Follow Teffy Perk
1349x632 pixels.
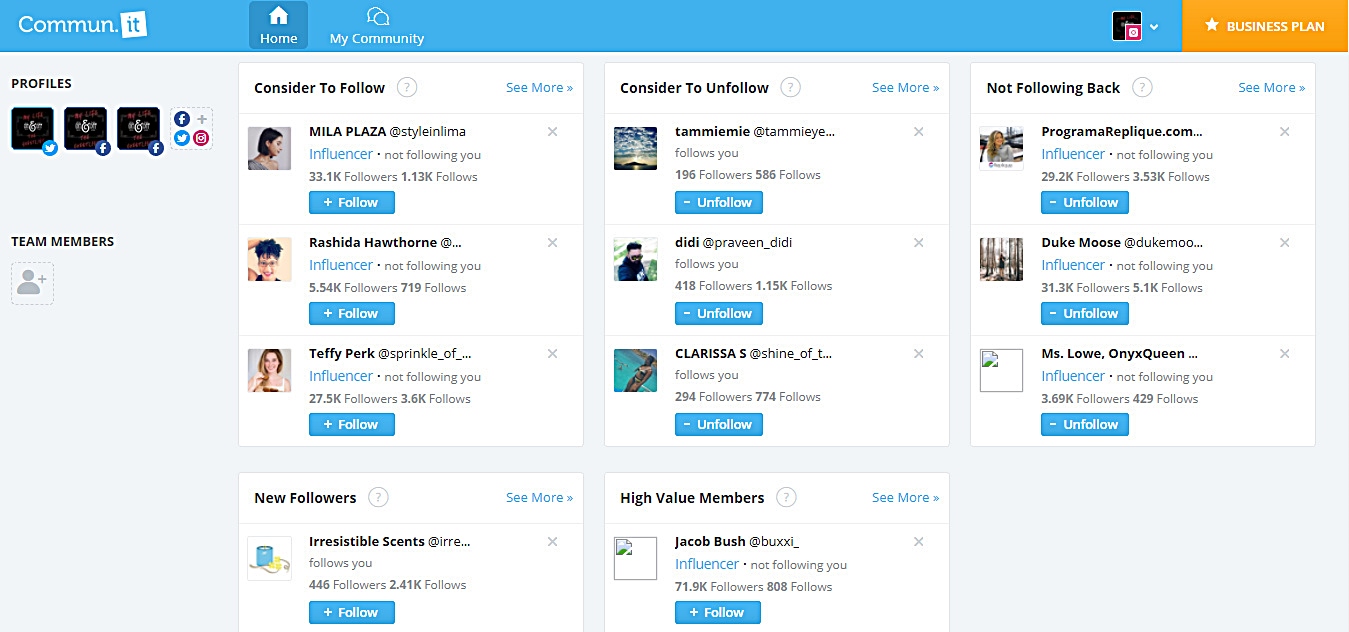351,424
